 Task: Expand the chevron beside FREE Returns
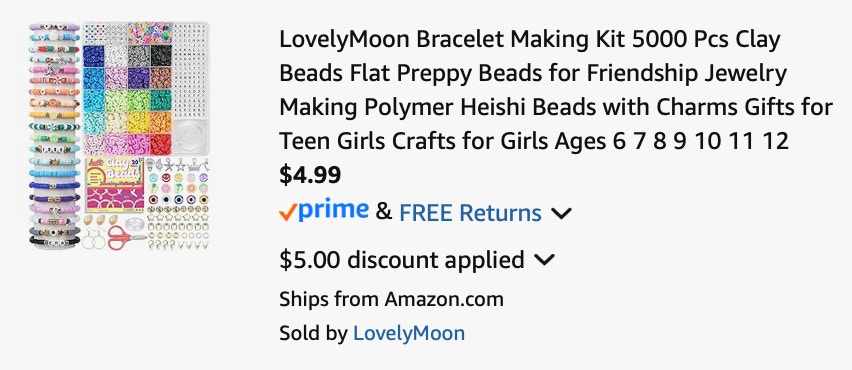(561, 214)
